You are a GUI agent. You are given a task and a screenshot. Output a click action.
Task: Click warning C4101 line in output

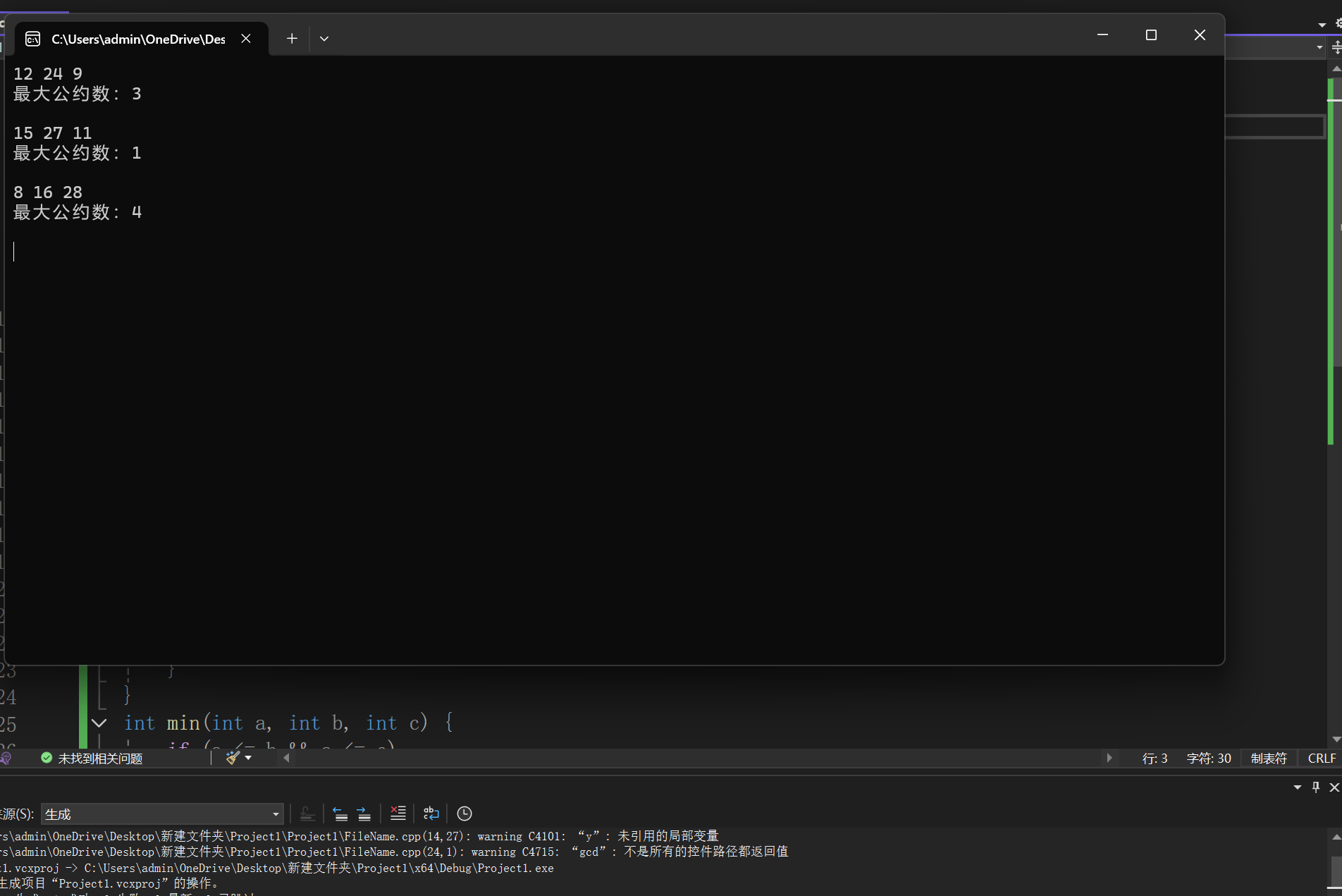(x=359, y=836)
